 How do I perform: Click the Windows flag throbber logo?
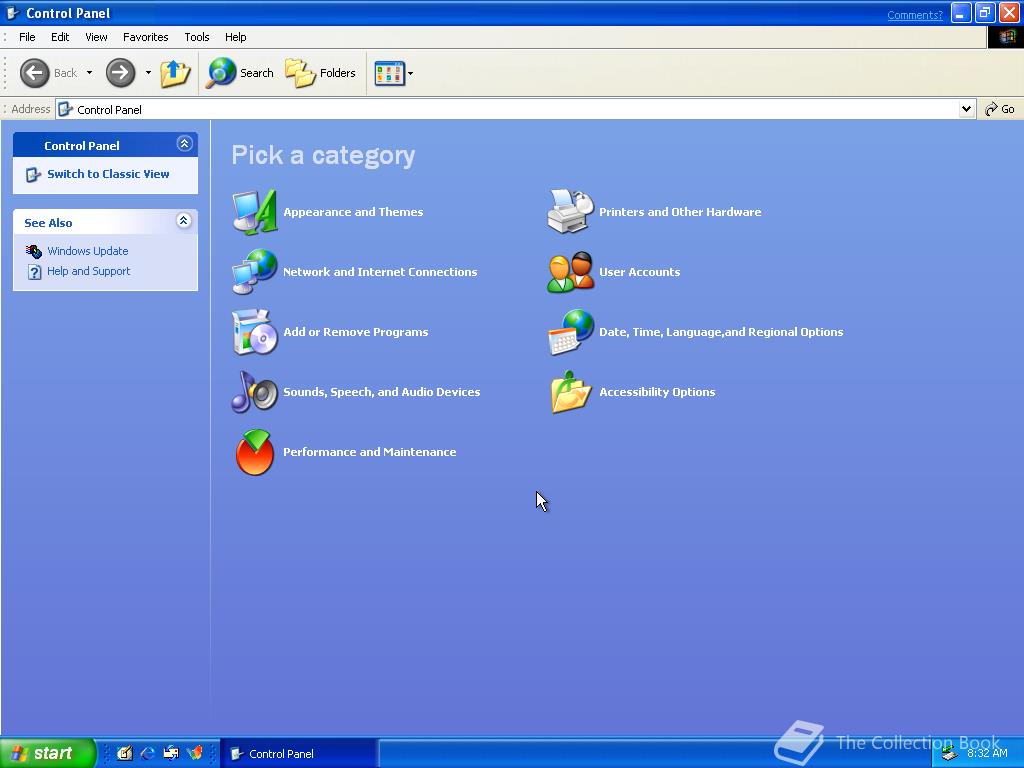(x=1006, y=37)
